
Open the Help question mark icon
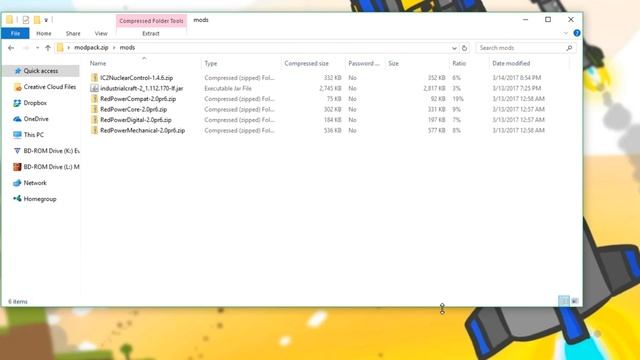click(577, 33)
